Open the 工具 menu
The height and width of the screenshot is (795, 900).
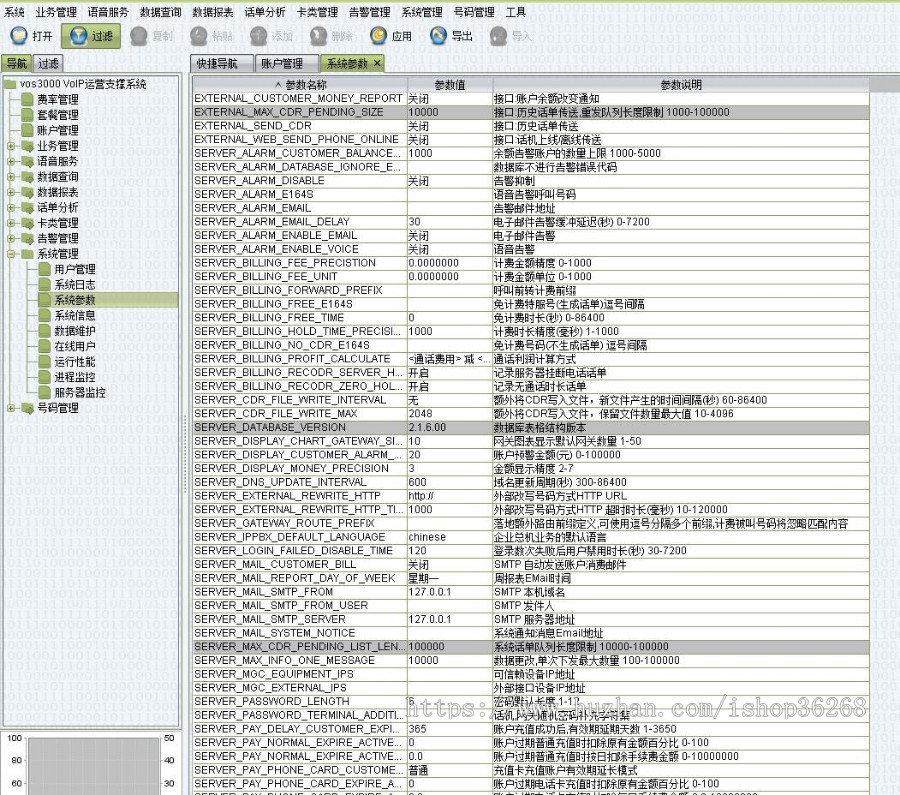515,12
